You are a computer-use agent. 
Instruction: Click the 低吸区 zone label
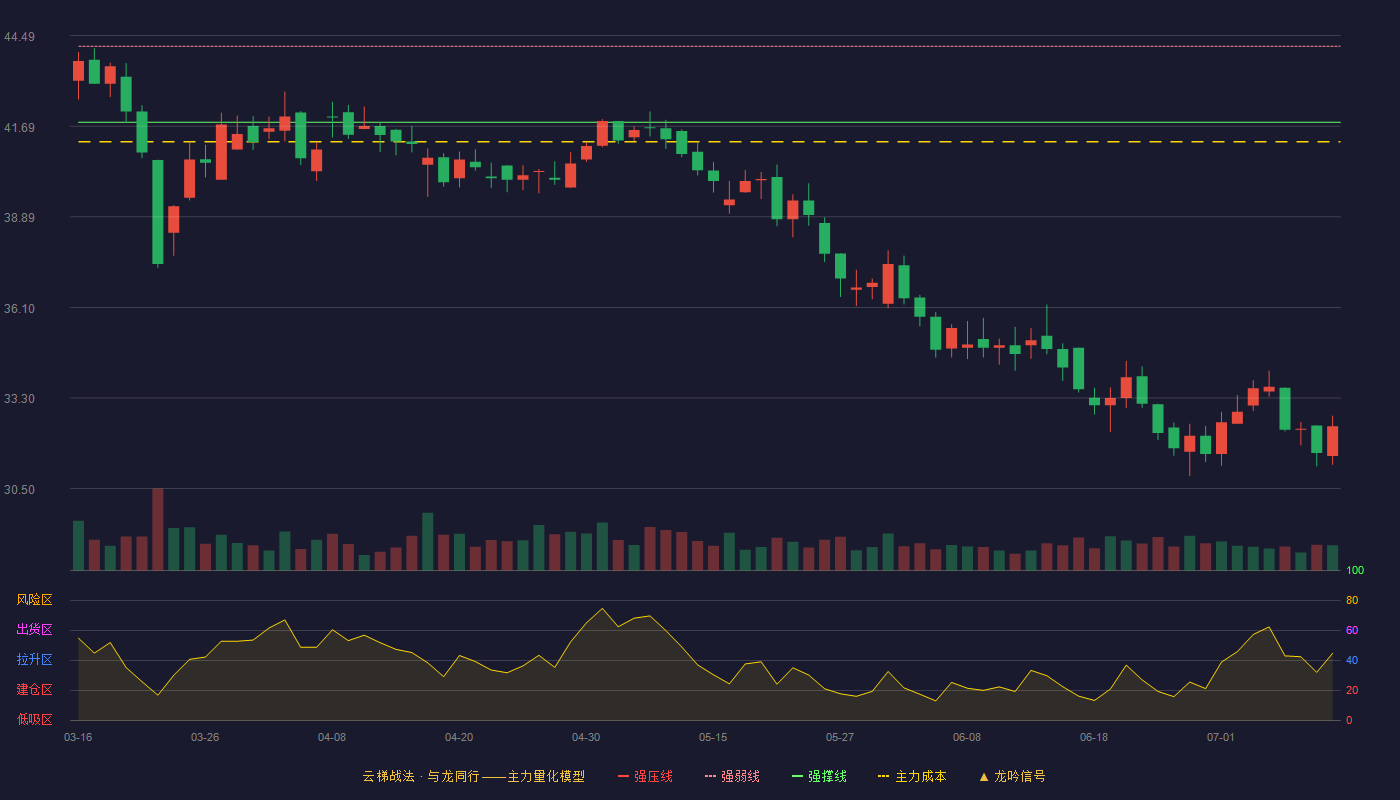(34, 720)
